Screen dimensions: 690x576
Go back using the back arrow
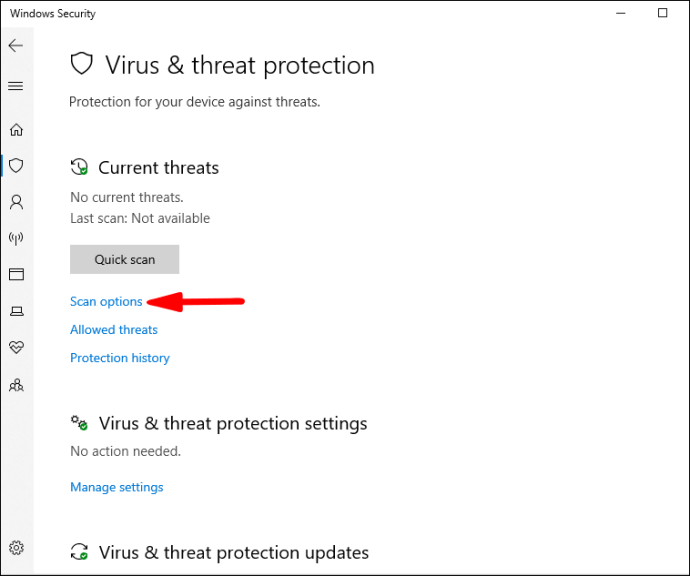pyautogui.click(x=16, y=45)
